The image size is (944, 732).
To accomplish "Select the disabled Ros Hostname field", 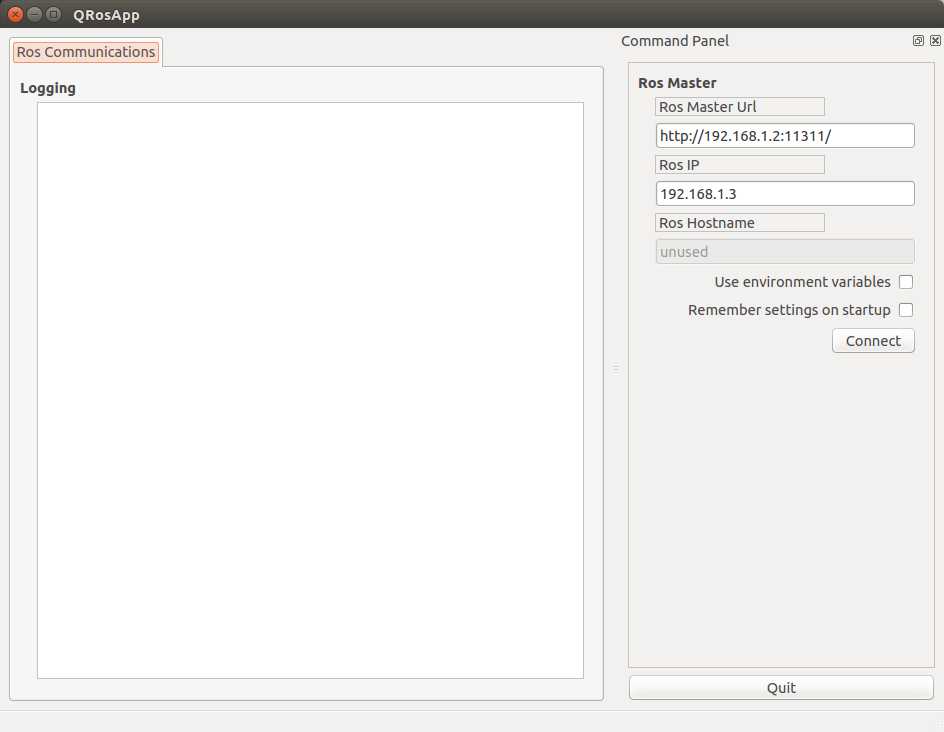I will click(x=785, y=252).
